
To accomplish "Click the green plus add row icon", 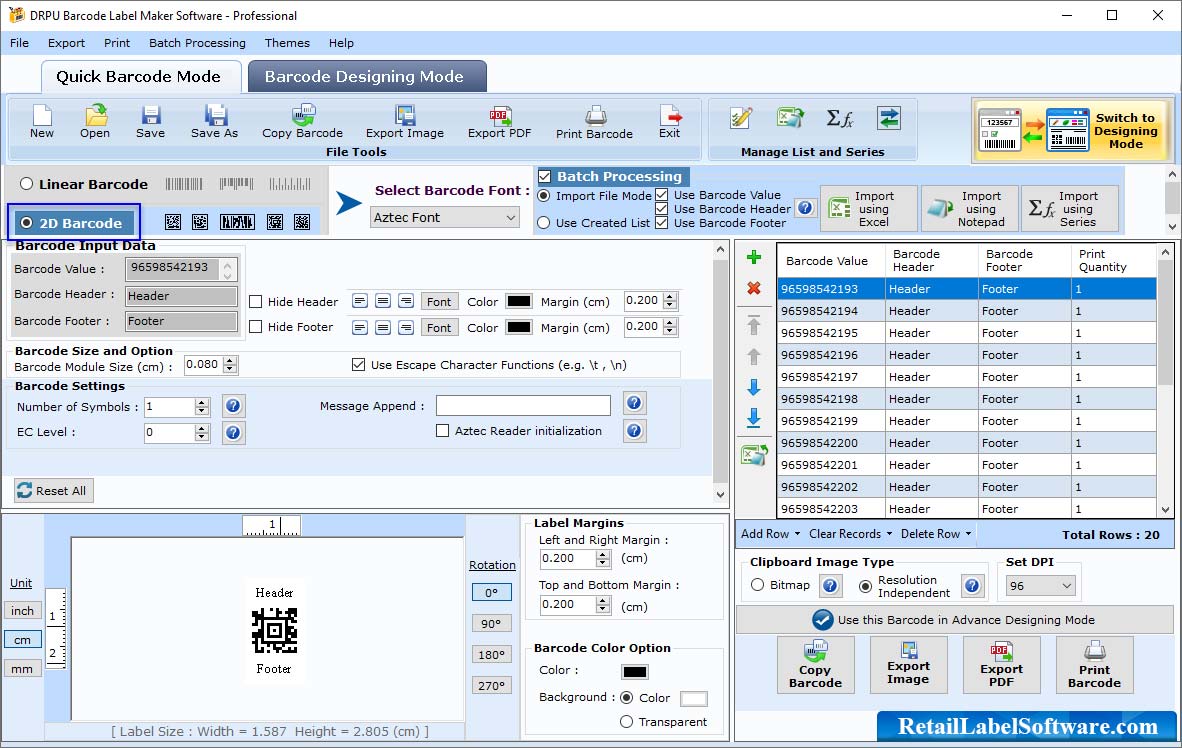I will [753, 258].
